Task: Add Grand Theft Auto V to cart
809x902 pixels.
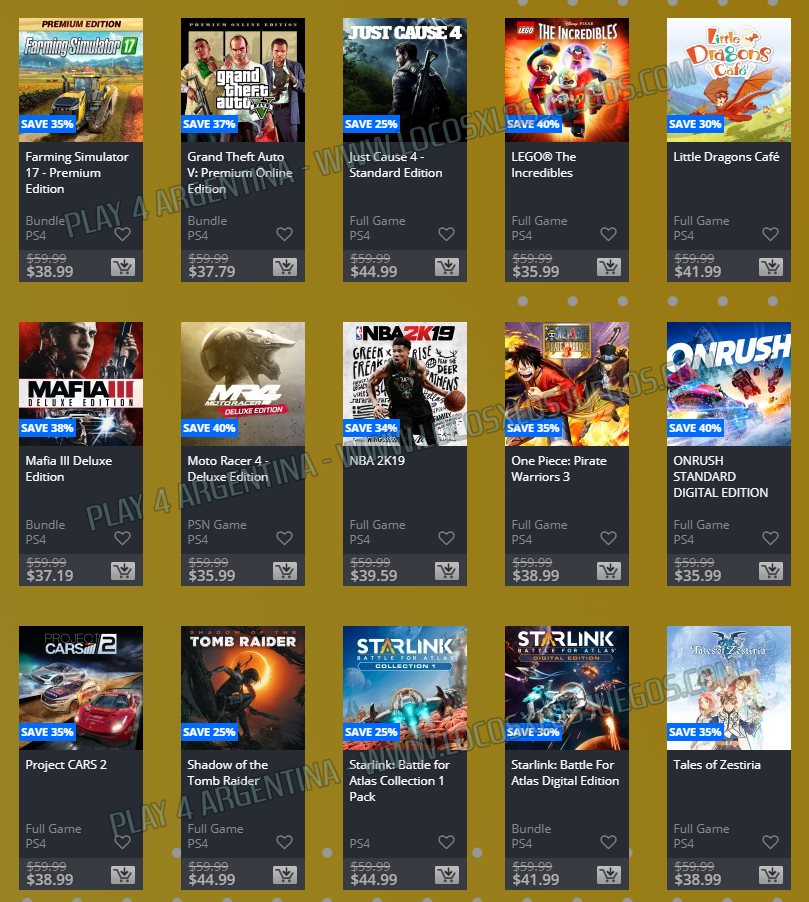Action: (285, 266)
